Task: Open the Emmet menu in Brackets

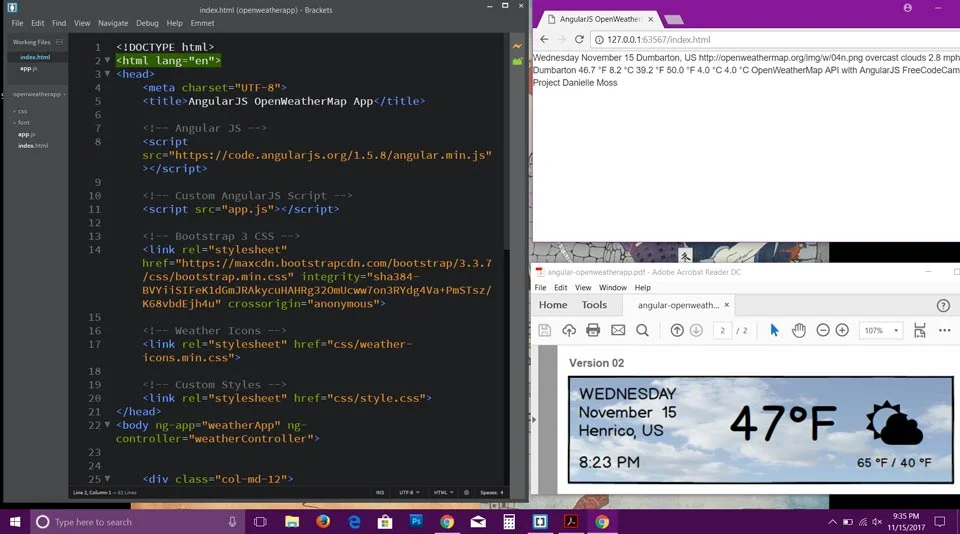Action: [x=202, y=23]
